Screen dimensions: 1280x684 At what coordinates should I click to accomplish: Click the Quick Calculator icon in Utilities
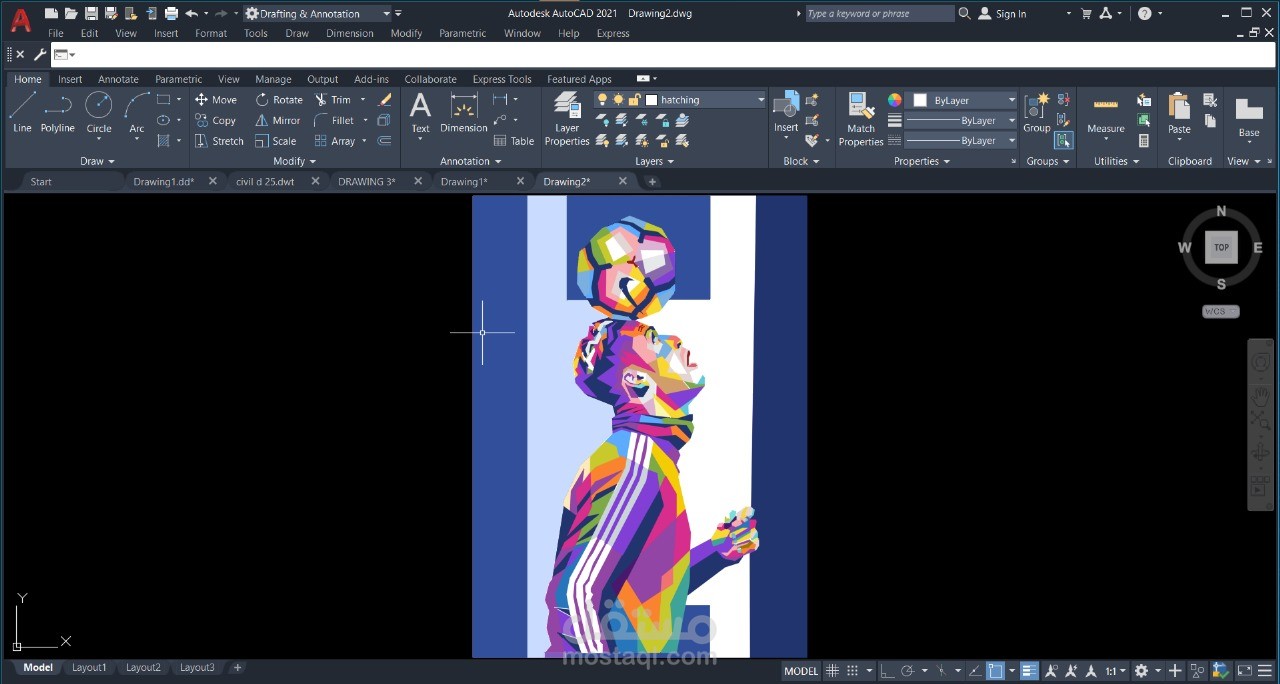pyautogui.click(x=1144, y=141)
